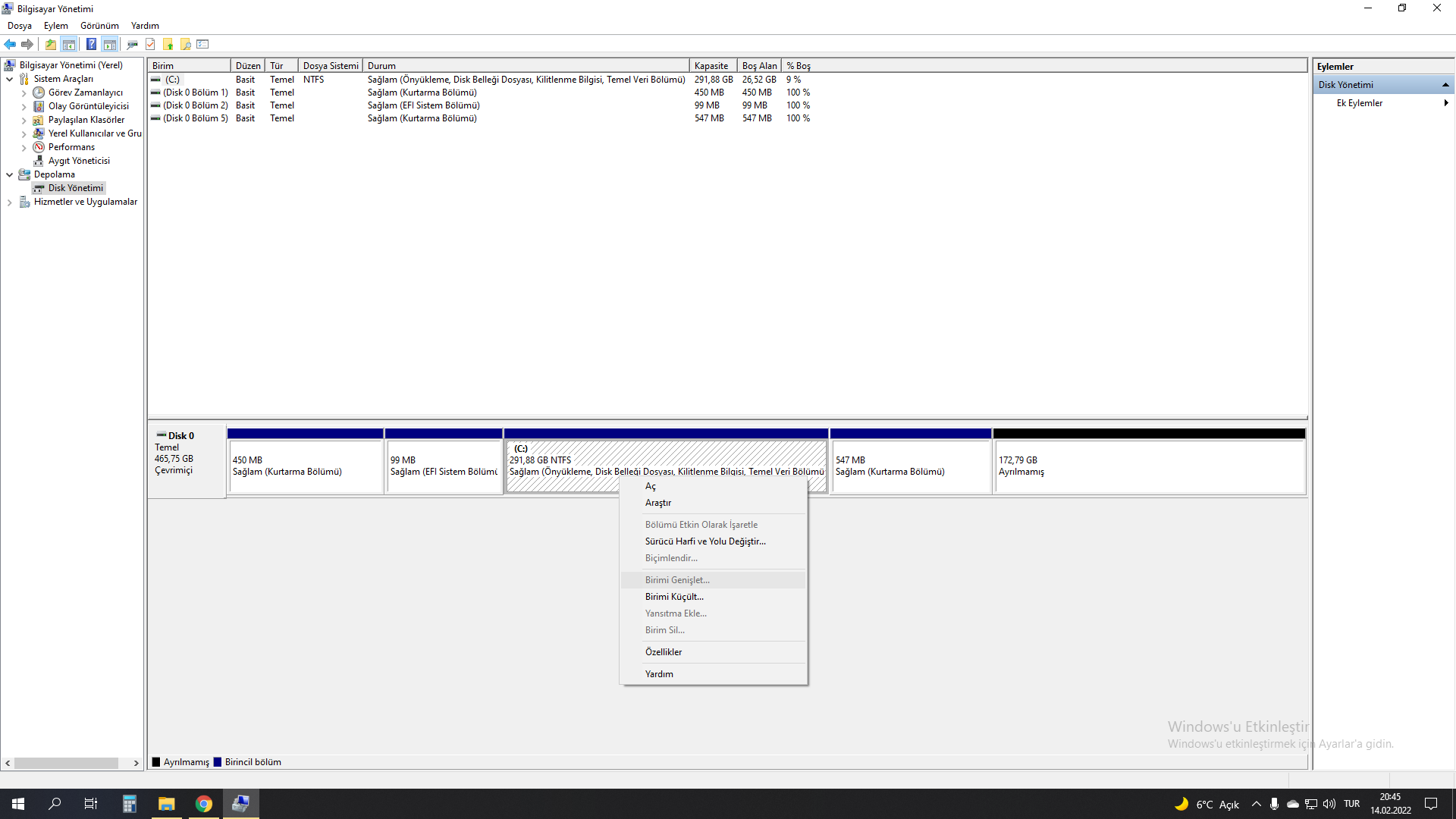The image size is (1456, 819).
Task: Click the Up one level folder icon
Action: coord(50,44)
